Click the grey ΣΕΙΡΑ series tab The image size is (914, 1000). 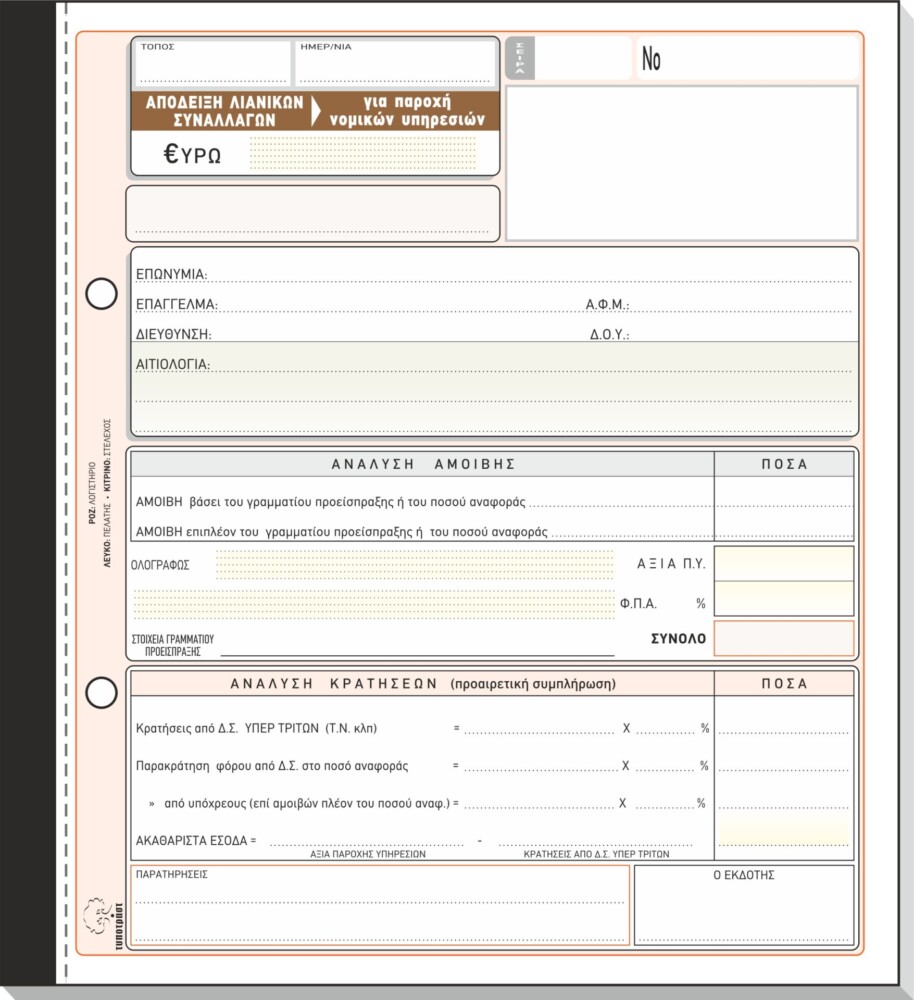520,58
